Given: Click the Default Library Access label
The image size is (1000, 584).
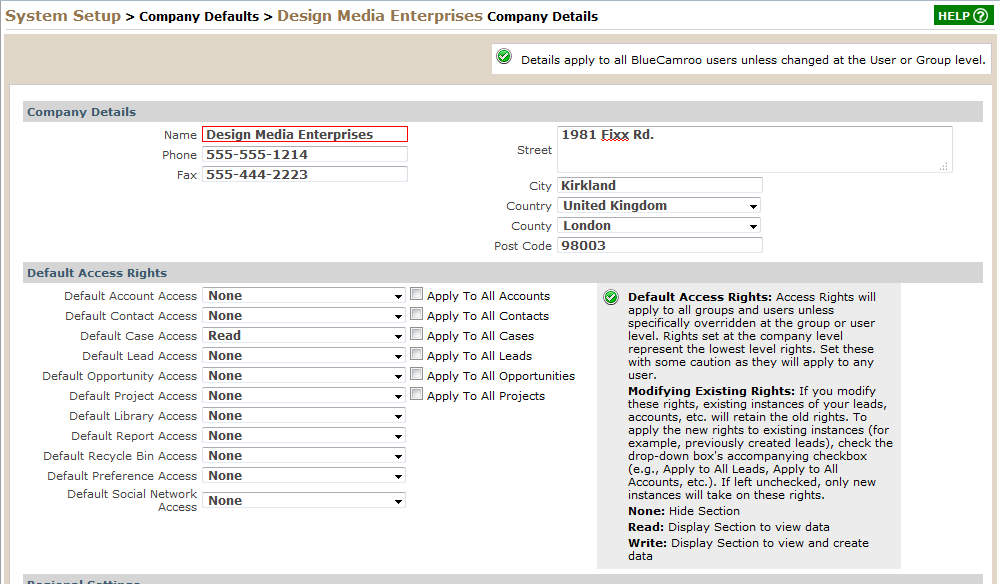Looking at the screenshot, I should (133, 416).
